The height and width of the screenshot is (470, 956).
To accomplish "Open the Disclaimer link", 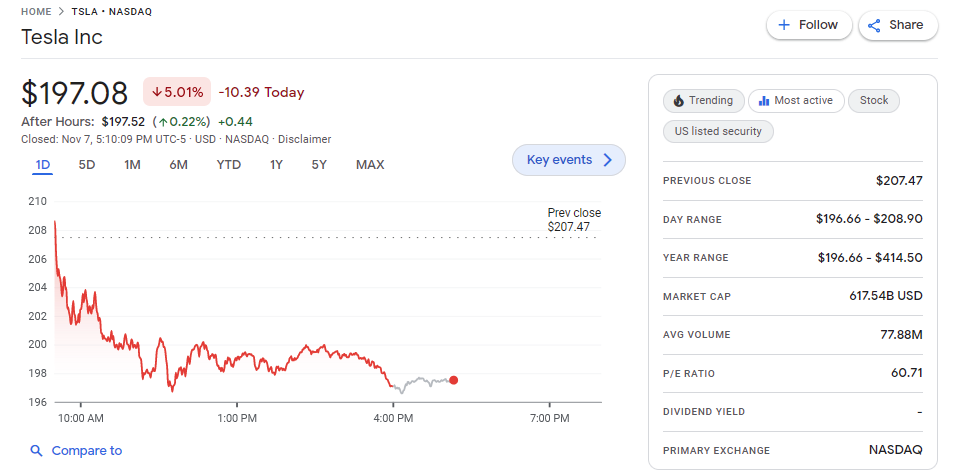I will tap(305, 139).
